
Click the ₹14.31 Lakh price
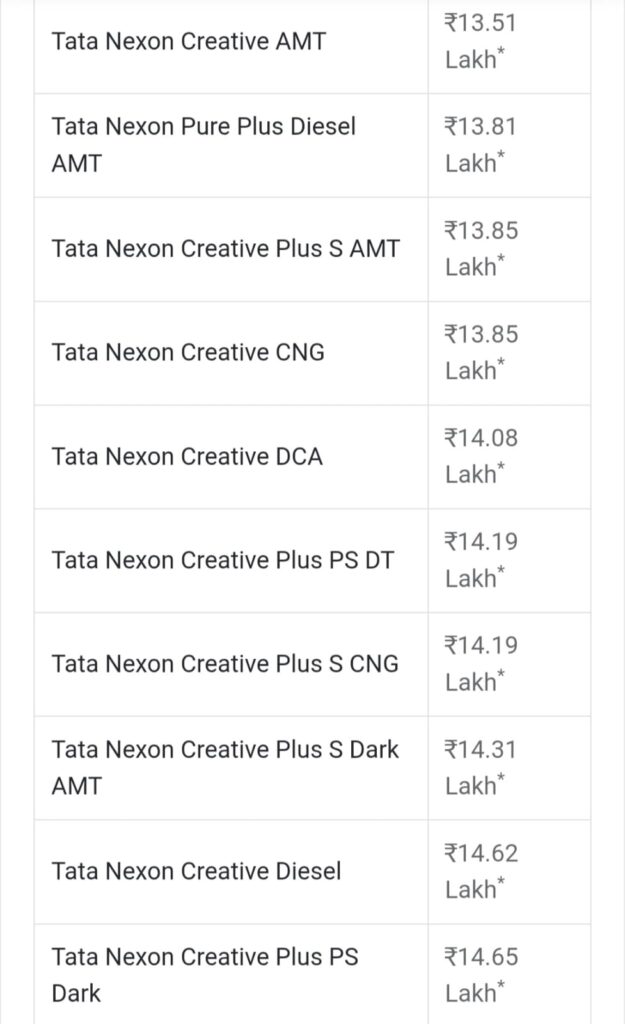click(x=481, y=767)
